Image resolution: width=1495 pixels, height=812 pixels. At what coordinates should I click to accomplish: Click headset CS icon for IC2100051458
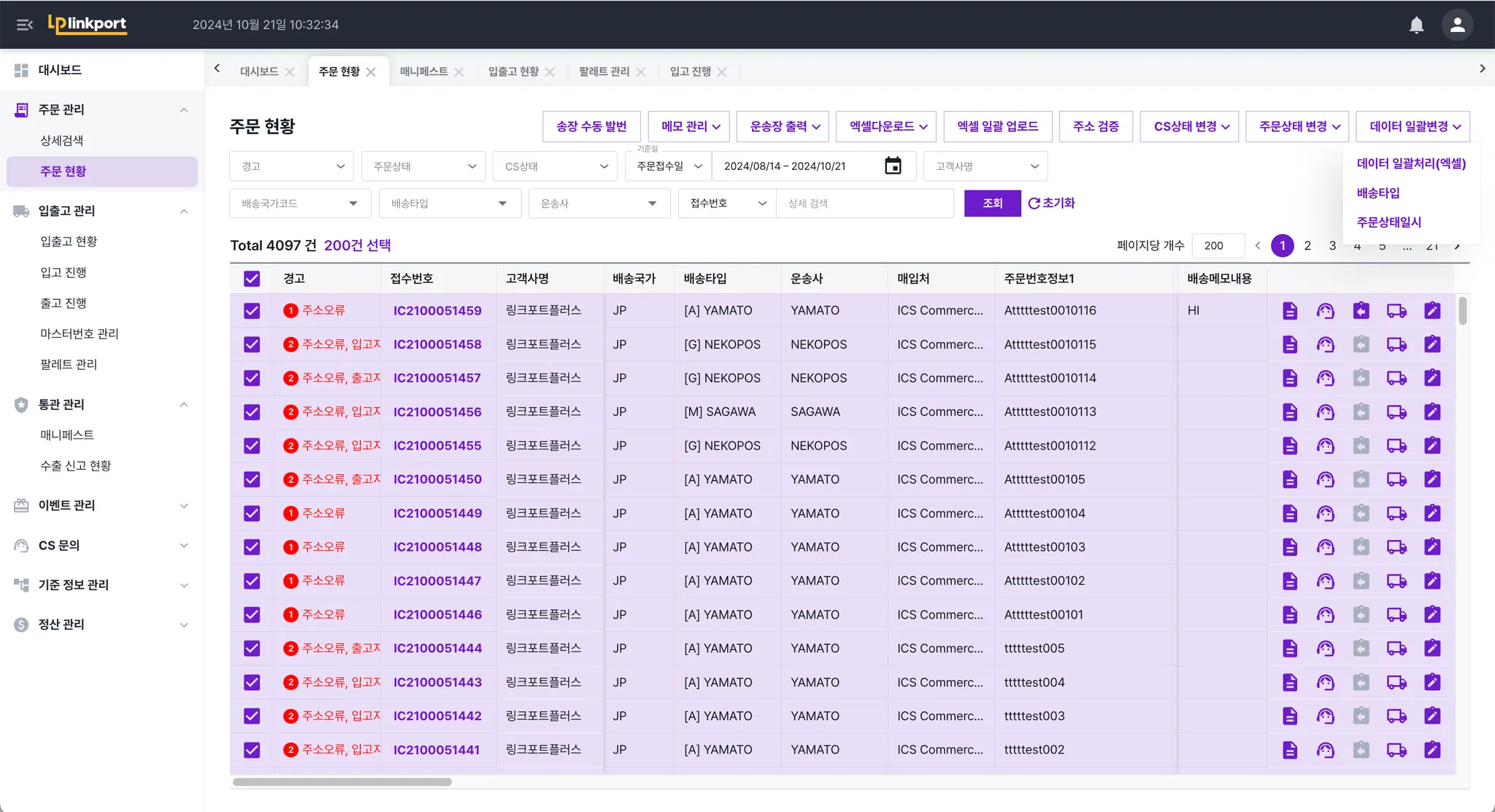(x=1325, y=344)
